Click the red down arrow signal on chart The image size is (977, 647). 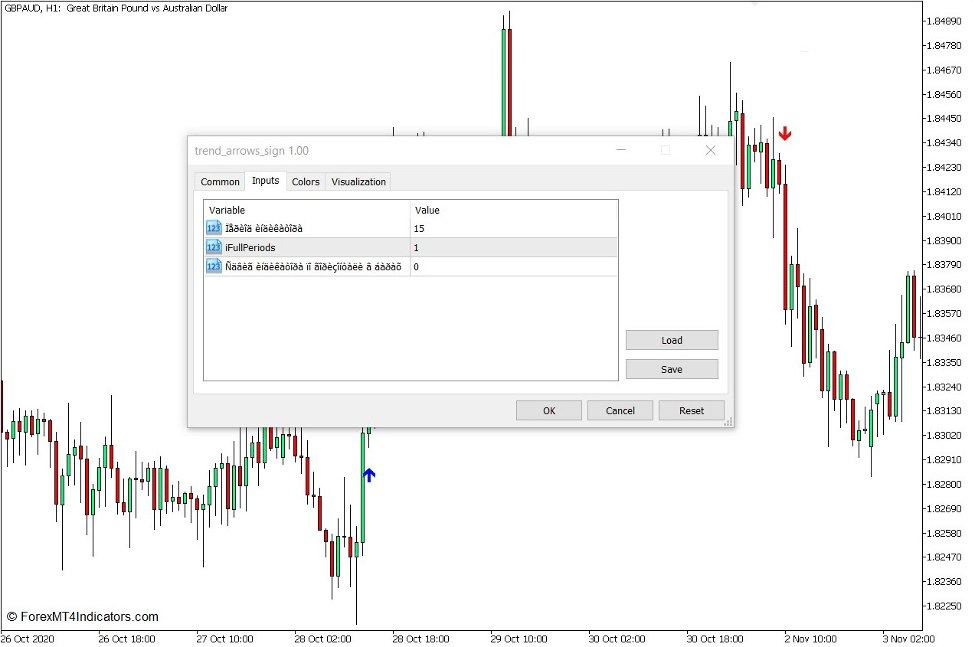point(785,133)
